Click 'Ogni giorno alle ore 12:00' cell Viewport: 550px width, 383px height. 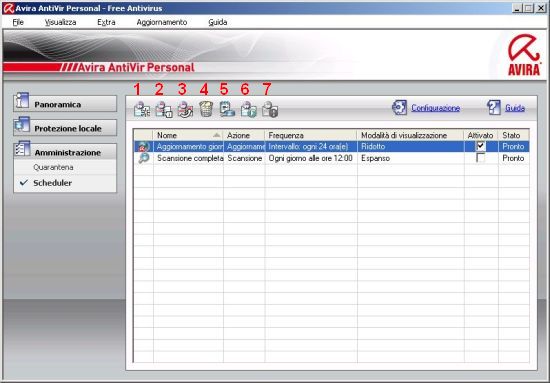tap(310, 158)
